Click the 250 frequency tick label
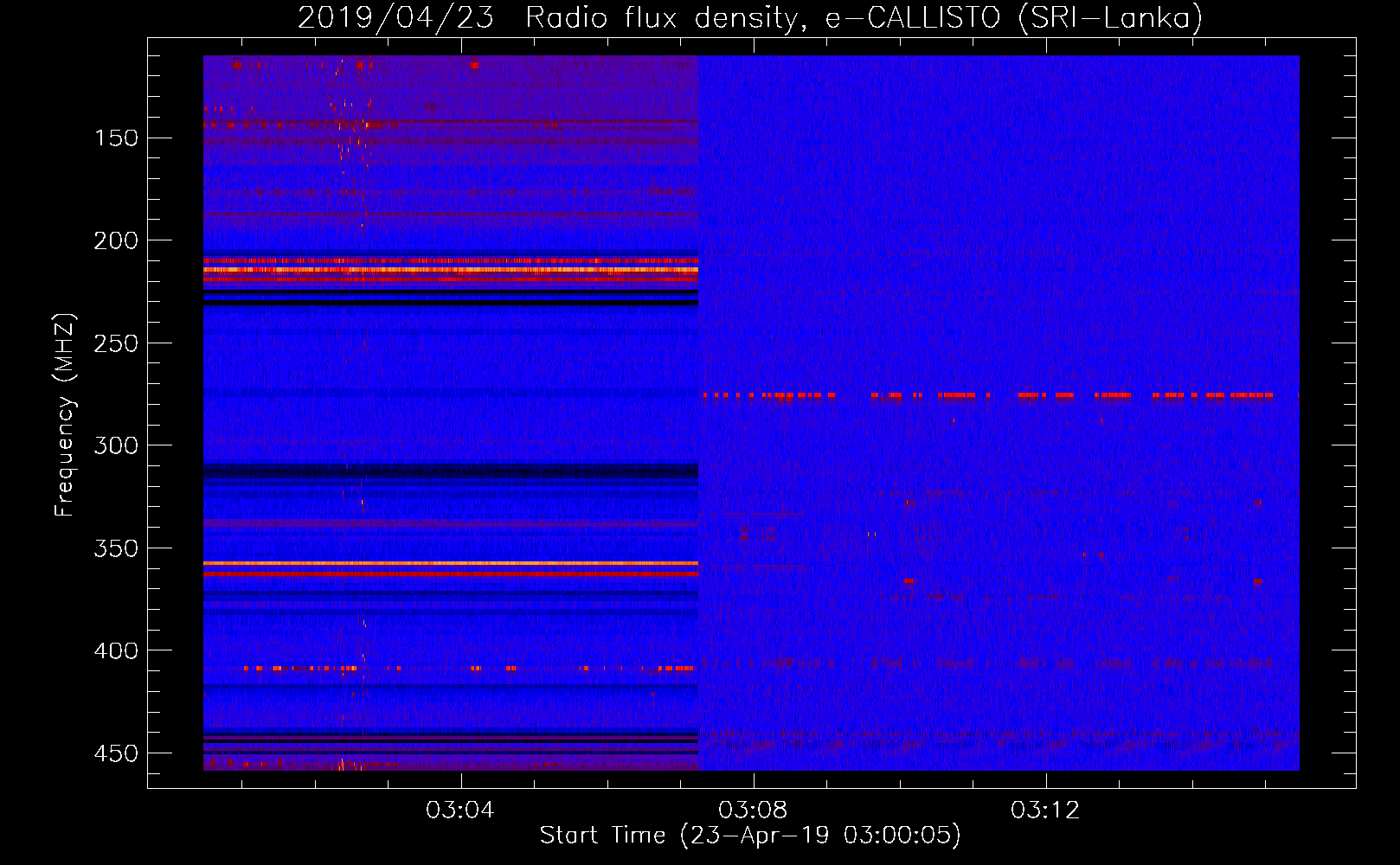The width and height of the screenshot is (1400, 865). (116, 343)
